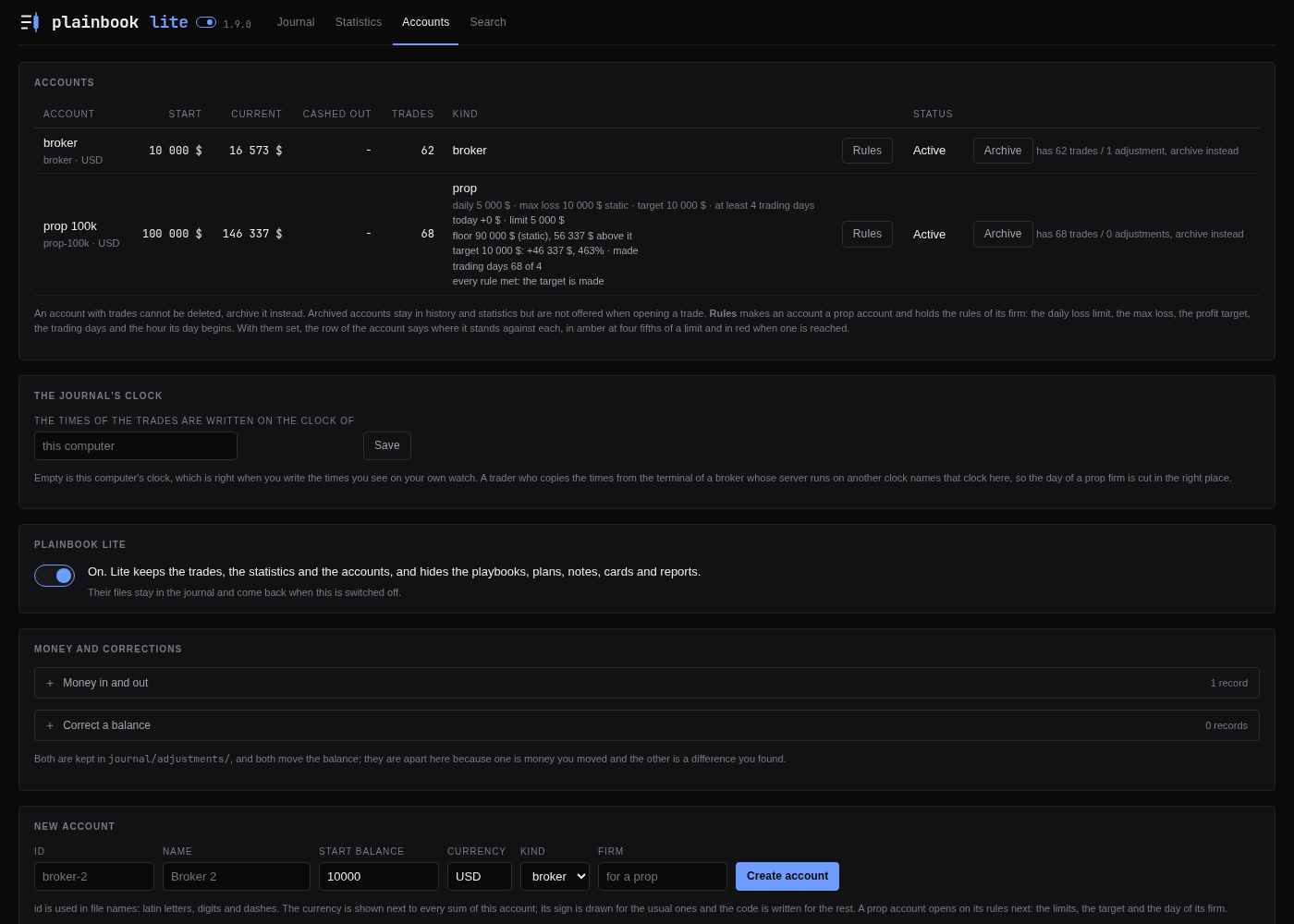The height and width of the screenshot is (924, 1294).
Task: Expand the Correct a balance section
Action: (x=647, y=725)
